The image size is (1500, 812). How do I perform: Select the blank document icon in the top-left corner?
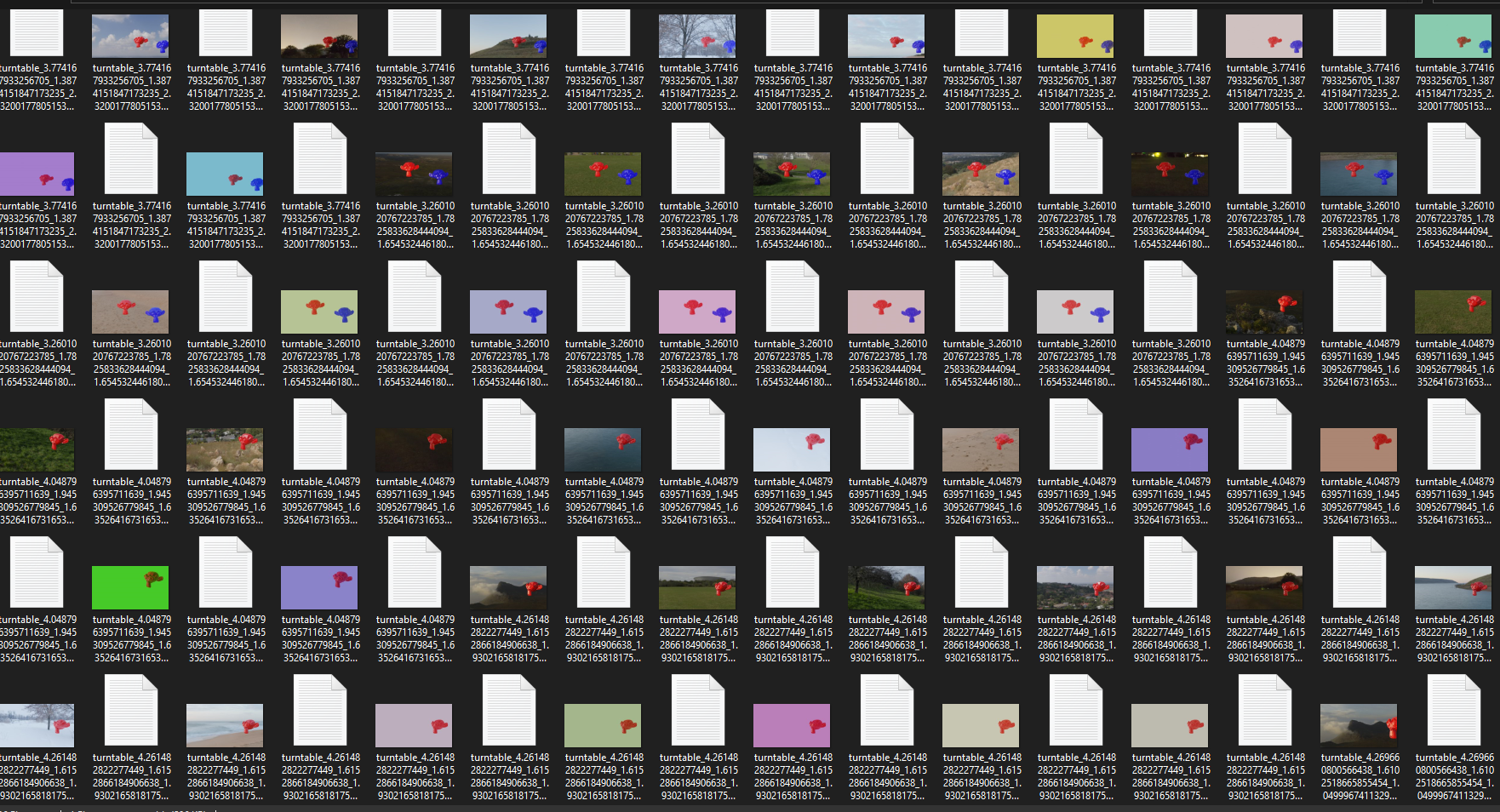tap(37, 34)
